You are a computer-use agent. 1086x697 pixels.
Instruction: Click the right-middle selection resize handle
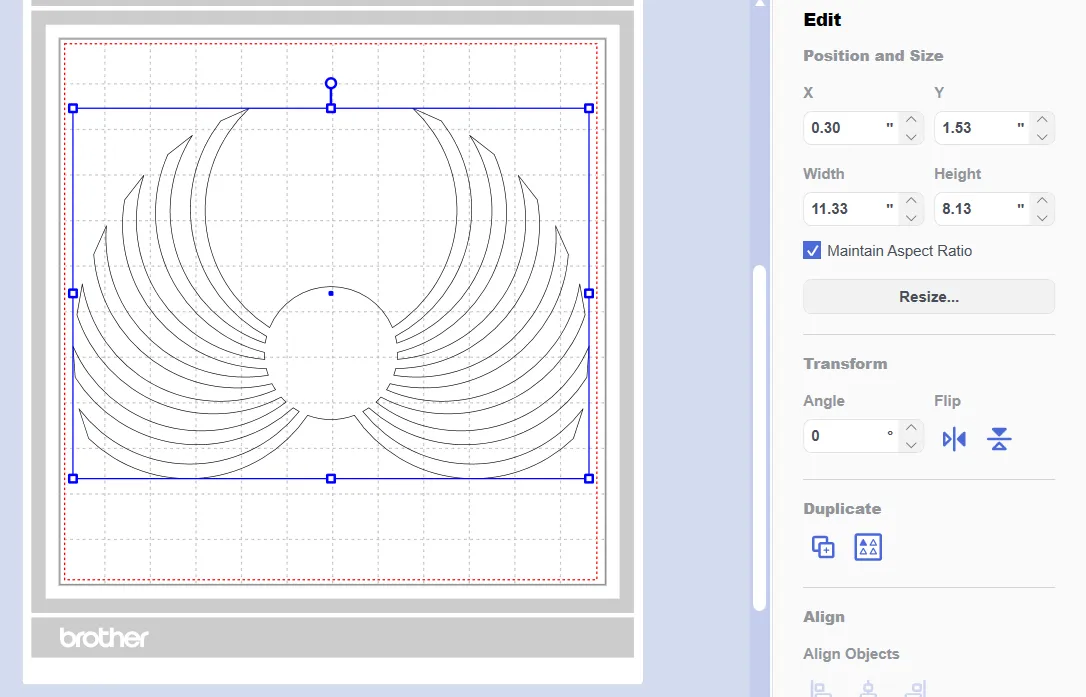click(589, 293)
